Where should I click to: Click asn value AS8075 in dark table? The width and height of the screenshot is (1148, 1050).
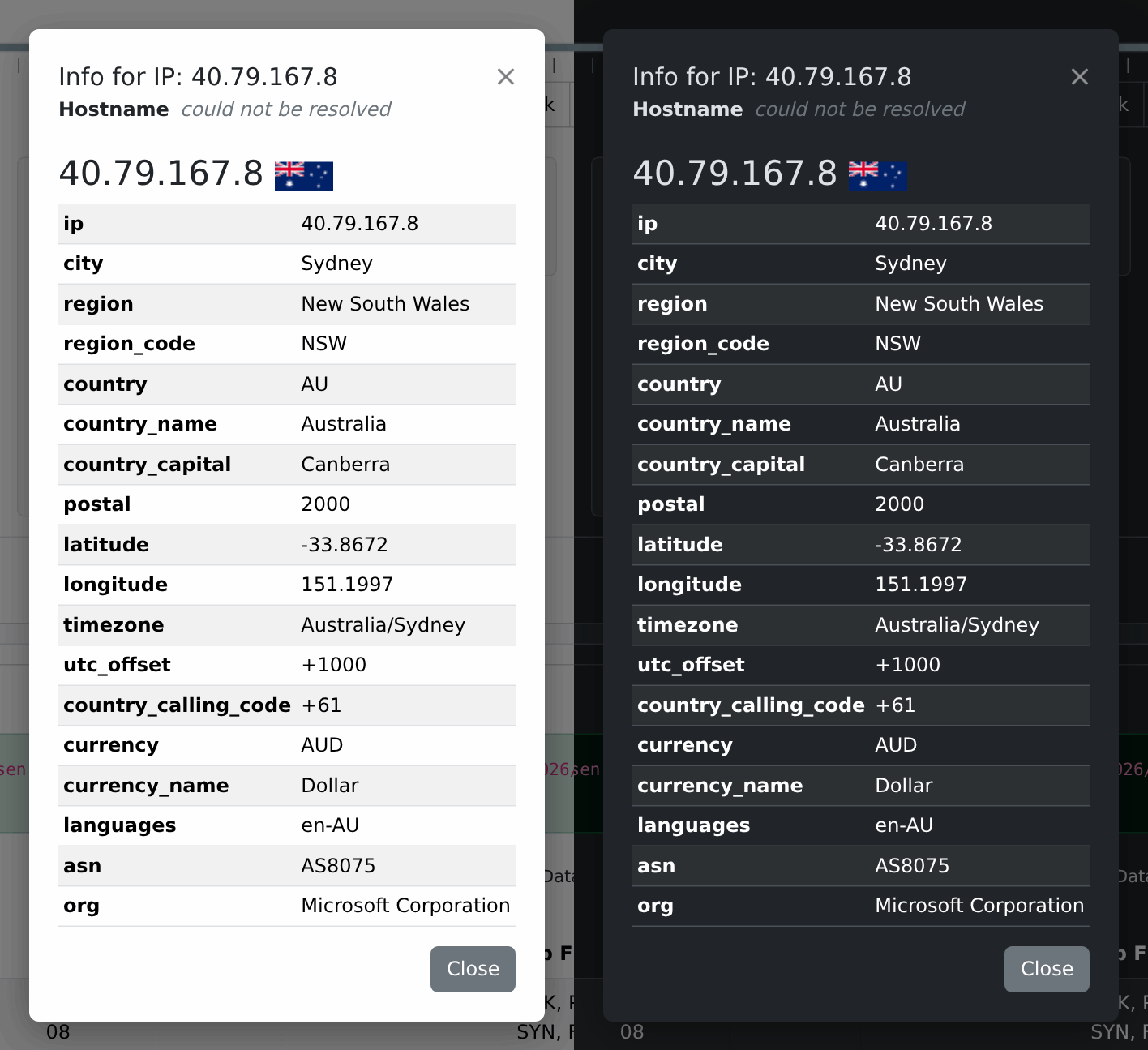coord(912,866)
